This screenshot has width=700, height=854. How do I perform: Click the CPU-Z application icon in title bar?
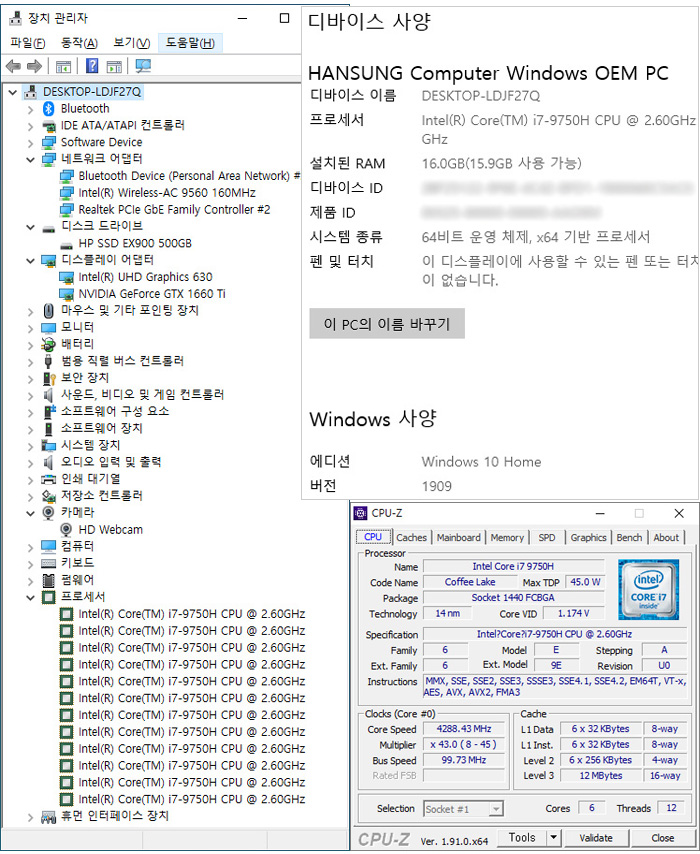360,513
